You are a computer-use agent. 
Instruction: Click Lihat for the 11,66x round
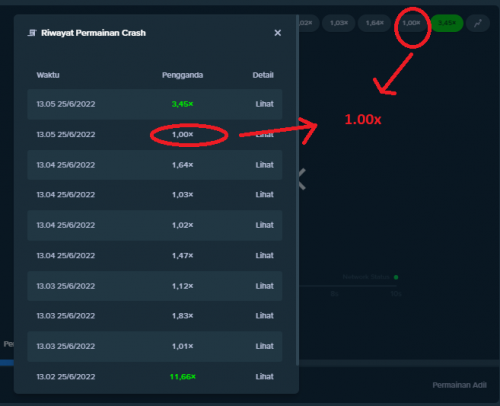(x=265, y=377)
